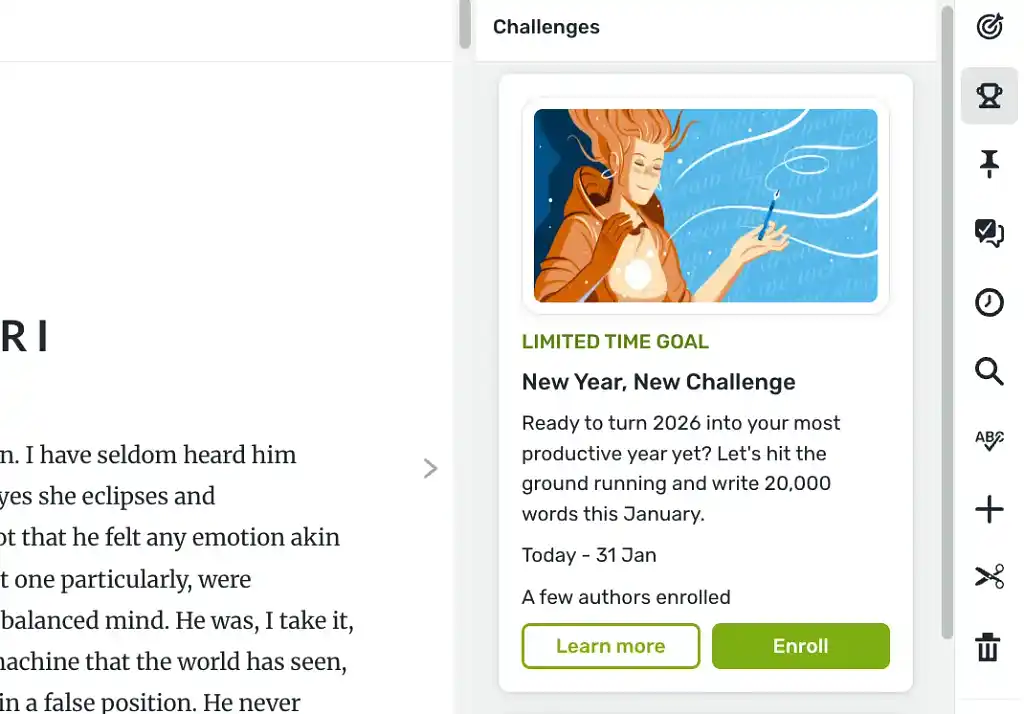
Task: Click the challenge illustration image
Action: point(705,205)
